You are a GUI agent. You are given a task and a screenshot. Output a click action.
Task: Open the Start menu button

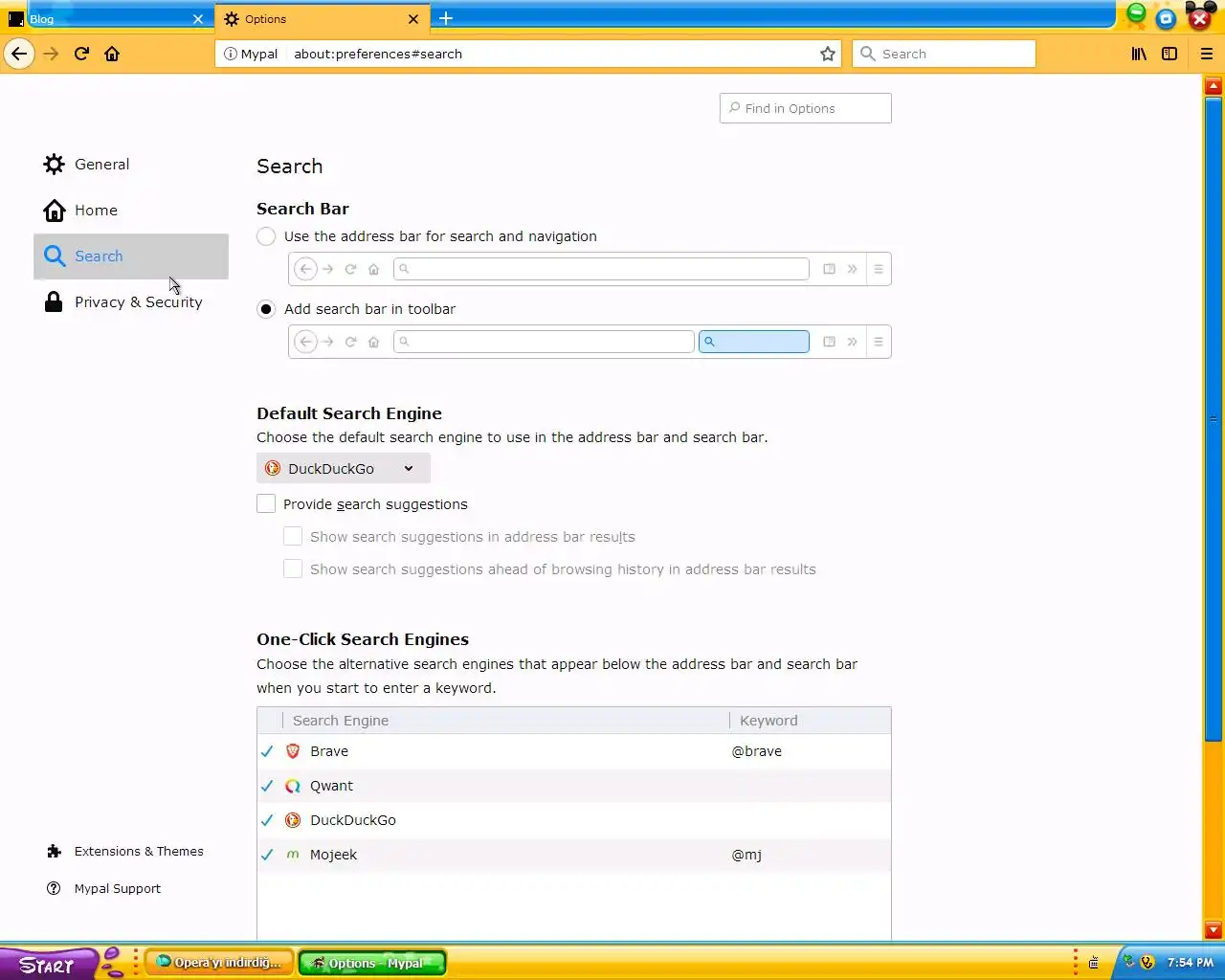click(x=48, y=964)
